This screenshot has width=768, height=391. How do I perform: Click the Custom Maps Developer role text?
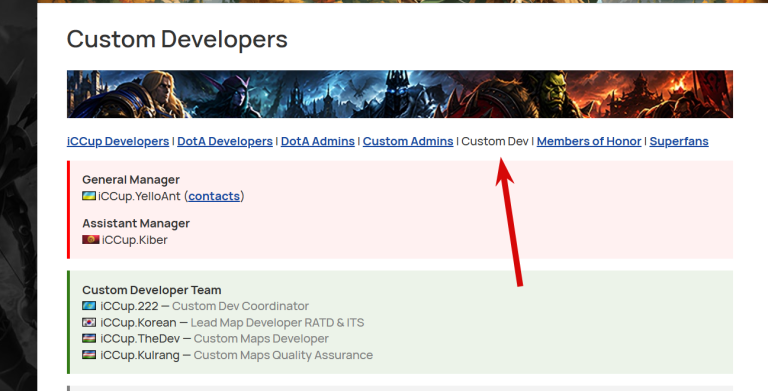point(261,339)
